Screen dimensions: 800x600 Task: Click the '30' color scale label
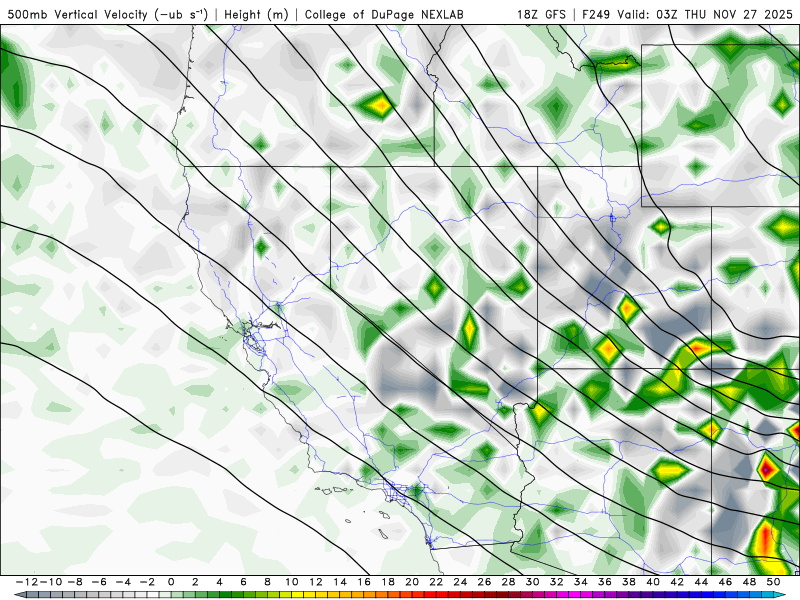[x=532, y=582]
